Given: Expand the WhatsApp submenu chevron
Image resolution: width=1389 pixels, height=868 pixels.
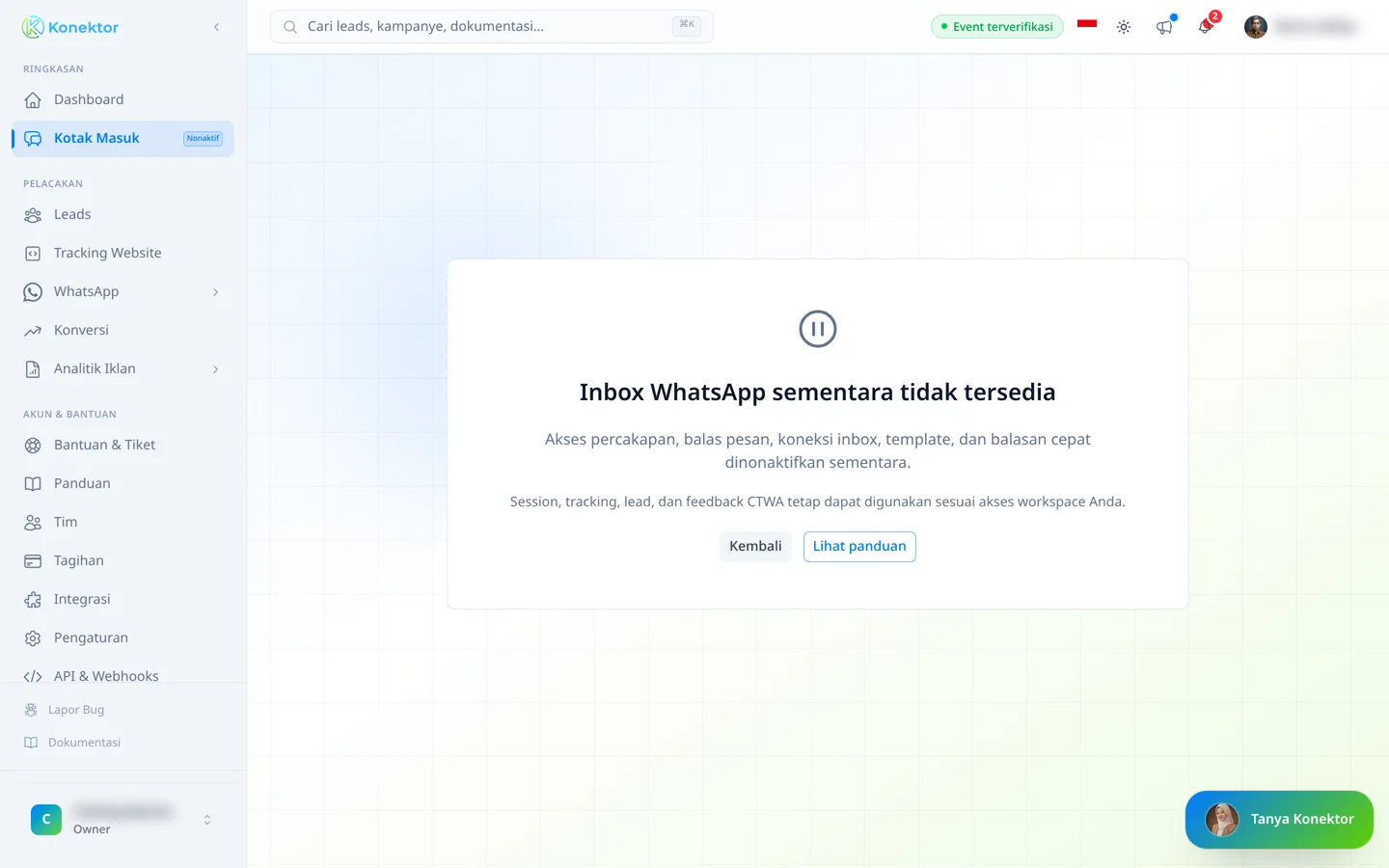Looking at the screenshot, I should pyautogui.click(x=215, y=292).
